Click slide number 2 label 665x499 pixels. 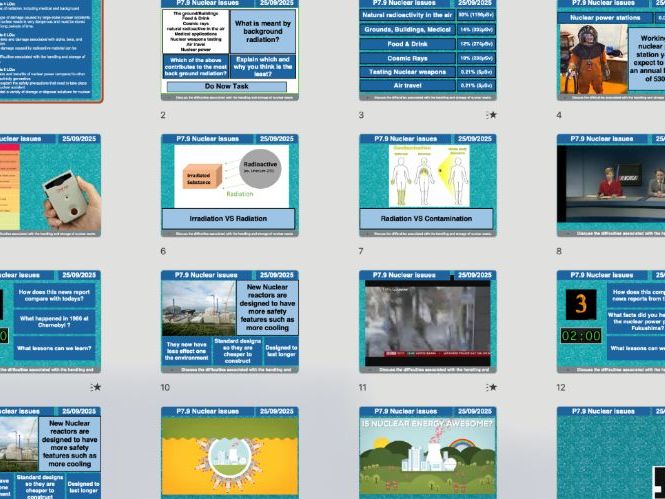[163, 115]
